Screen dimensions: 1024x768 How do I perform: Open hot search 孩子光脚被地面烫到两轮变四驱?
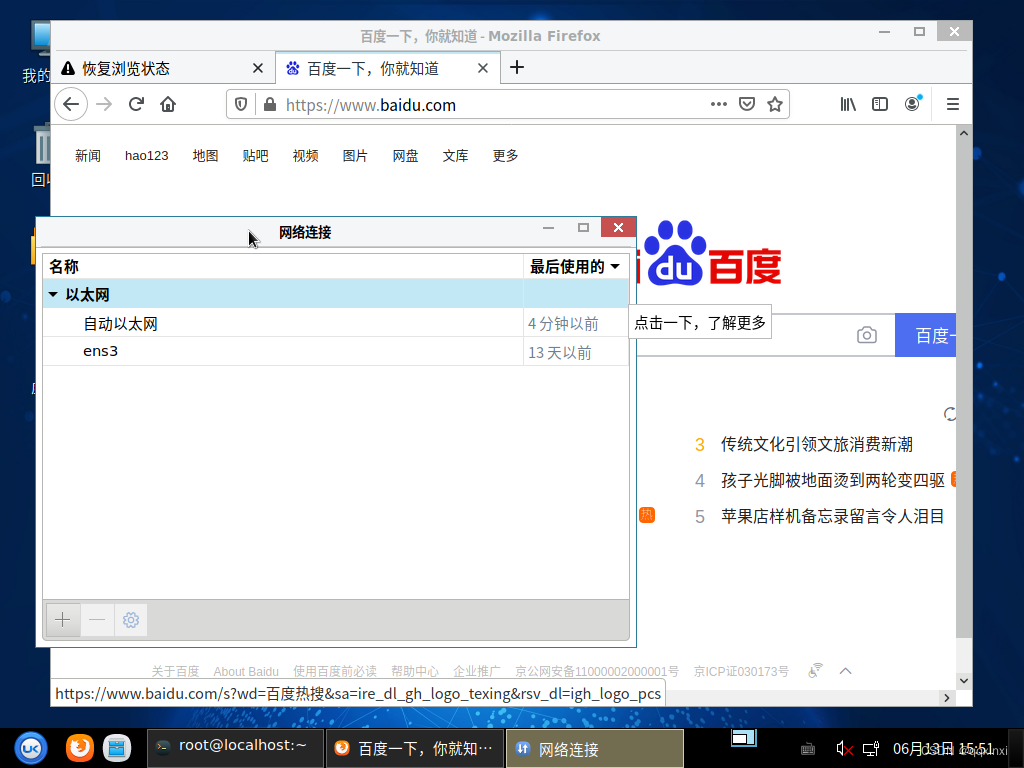(x=833, y=481)
